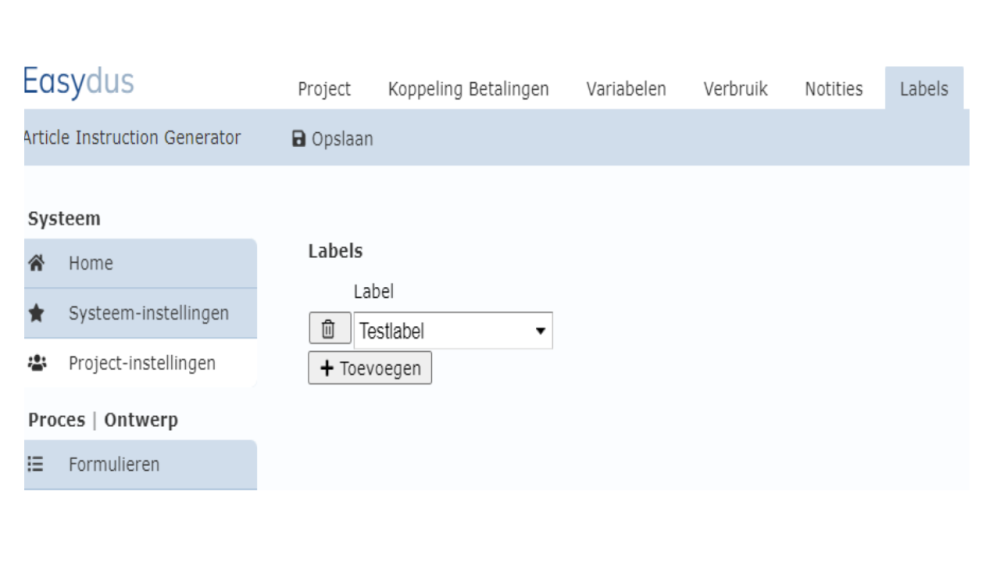
Task: Click Article Instruction Generator title
Action: (132, 138)
